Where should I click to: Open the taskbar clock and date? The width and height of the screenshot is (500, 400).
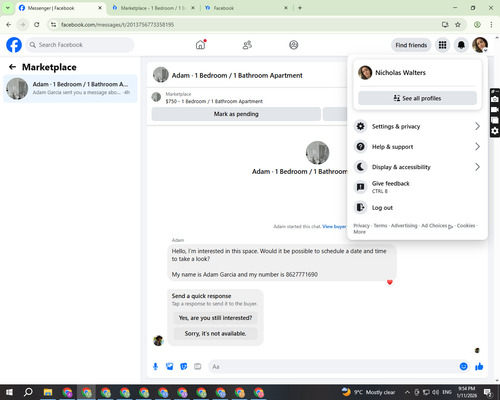point(466,392)
